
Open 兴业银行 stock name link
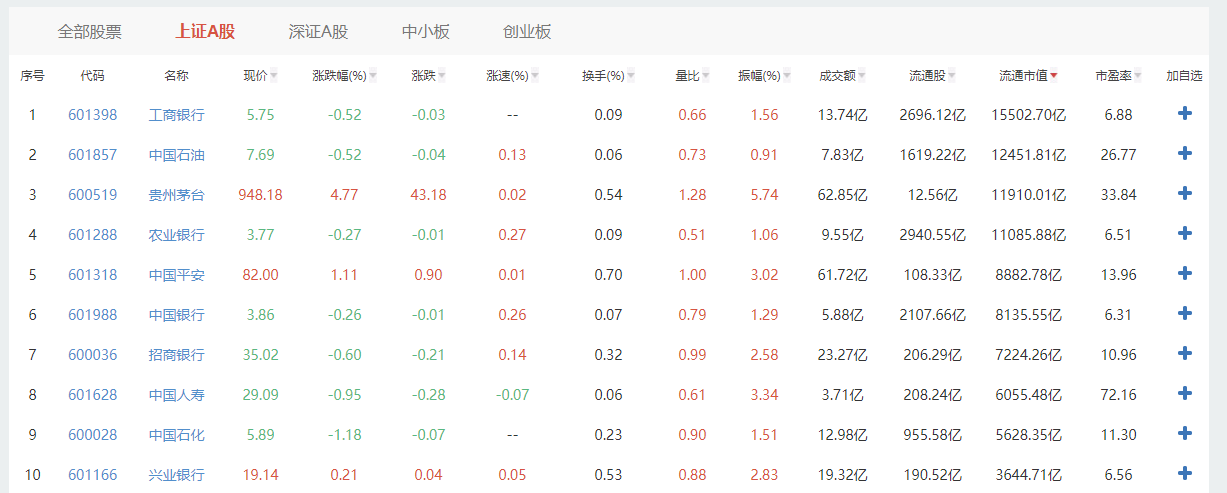point(176,475)
